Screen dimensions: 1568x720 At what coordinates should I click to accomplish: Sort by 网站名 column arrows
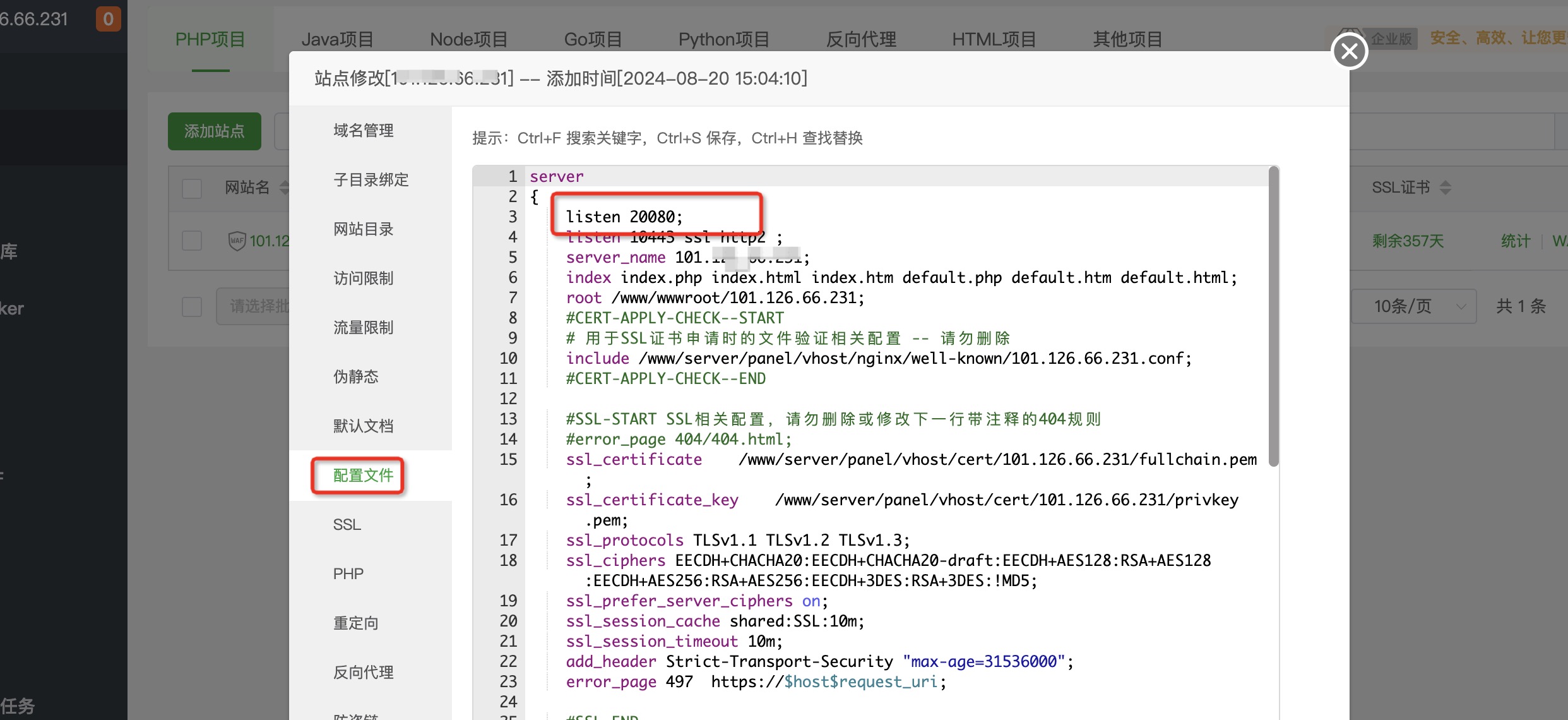click(284, 187)
